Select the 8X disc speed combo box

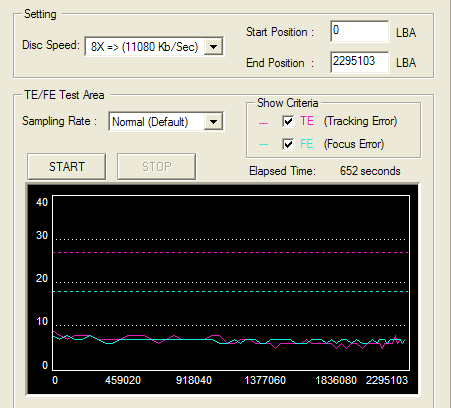[x=154, y=47]
